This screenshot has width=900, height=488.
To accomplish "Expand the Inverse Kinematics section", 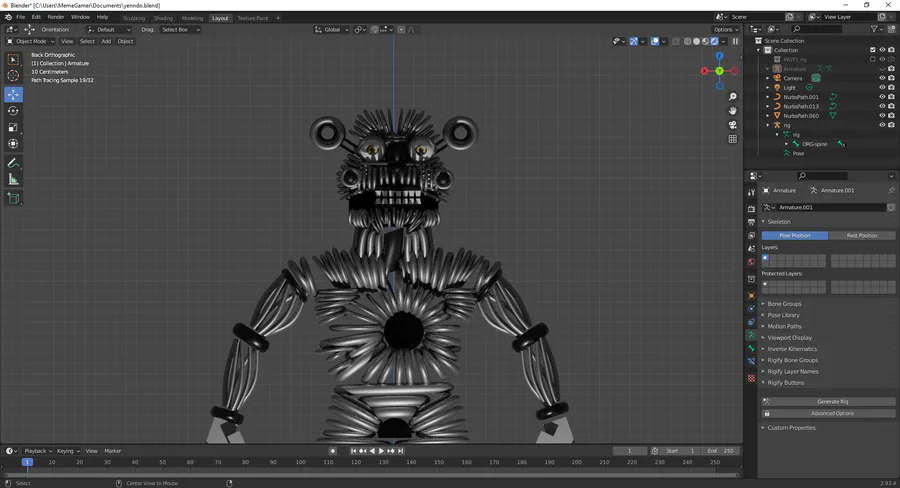I will [x=793, y=349].
